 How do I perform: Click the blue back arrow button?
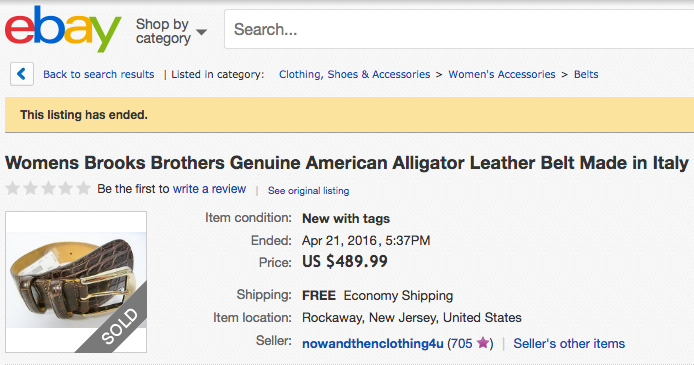(x=22, y=74)
